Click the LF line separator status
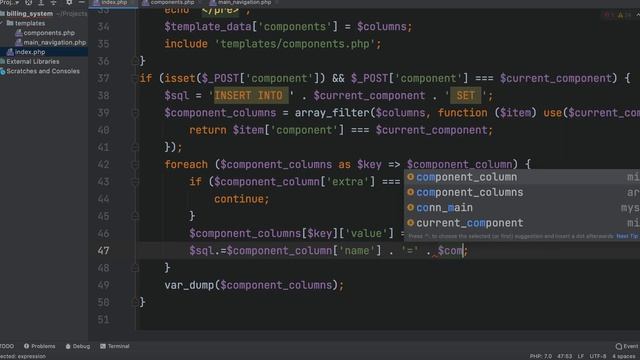640x360 pixels. [x=581, y=356]
